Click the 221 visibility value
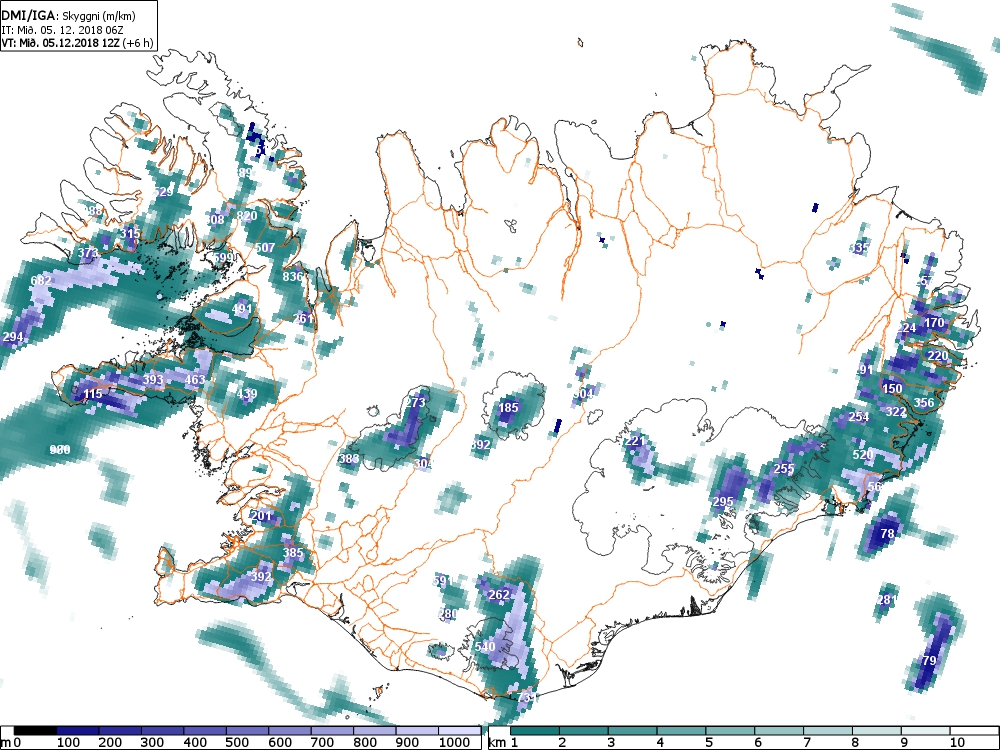 pos(635,441)
